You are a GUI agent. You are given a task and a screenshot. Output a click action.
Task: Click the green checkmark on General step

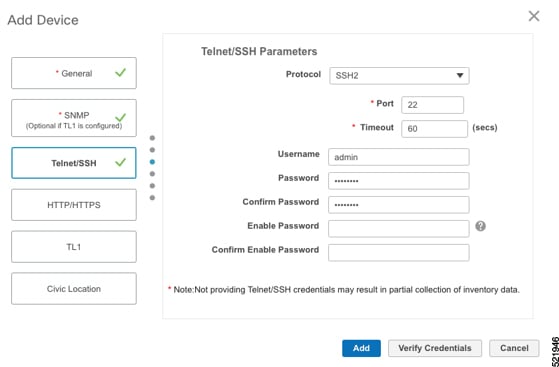(120, 73)
